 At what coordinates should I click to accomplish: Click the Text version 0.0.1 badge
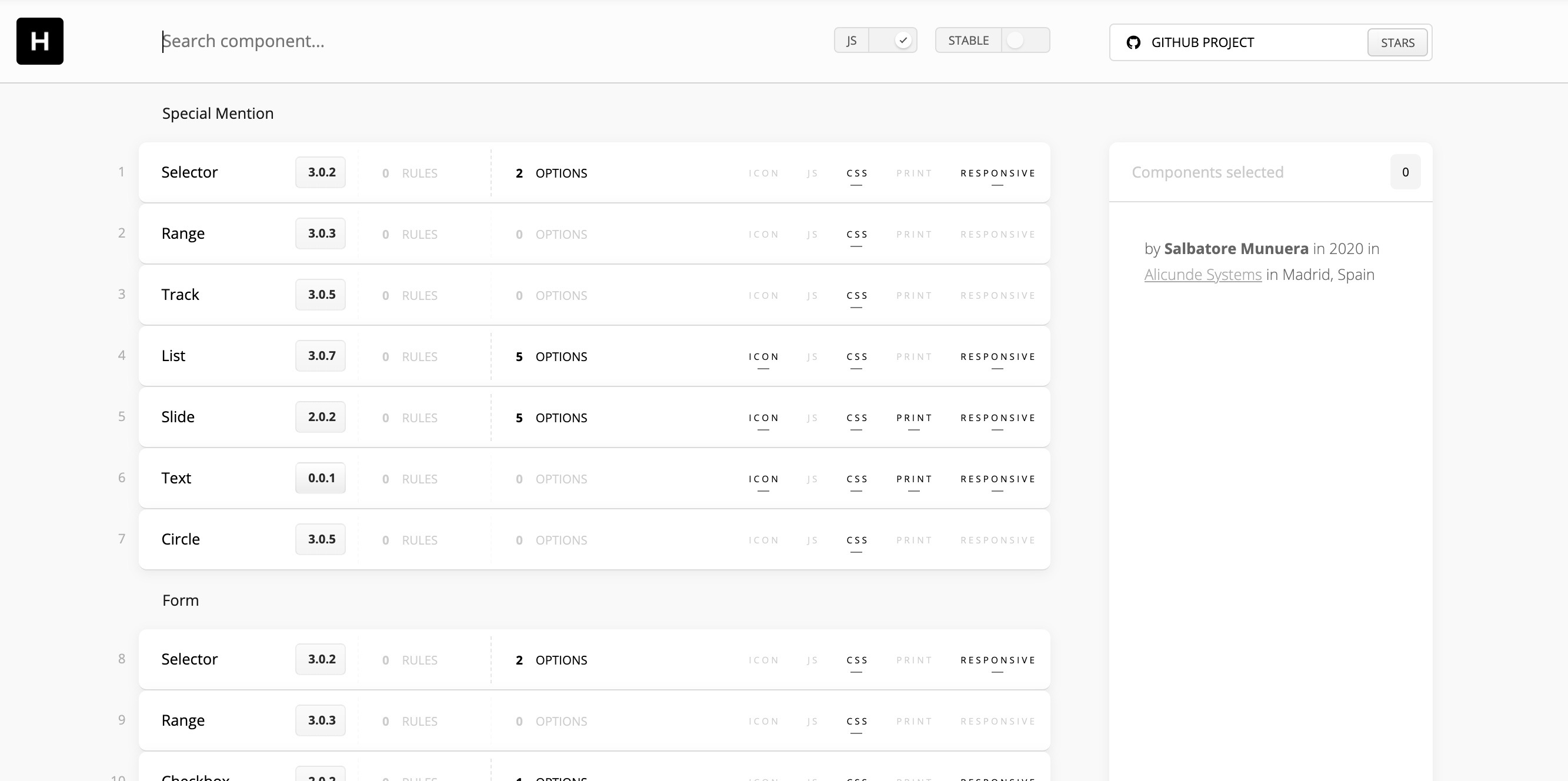[x=321, y=478]
